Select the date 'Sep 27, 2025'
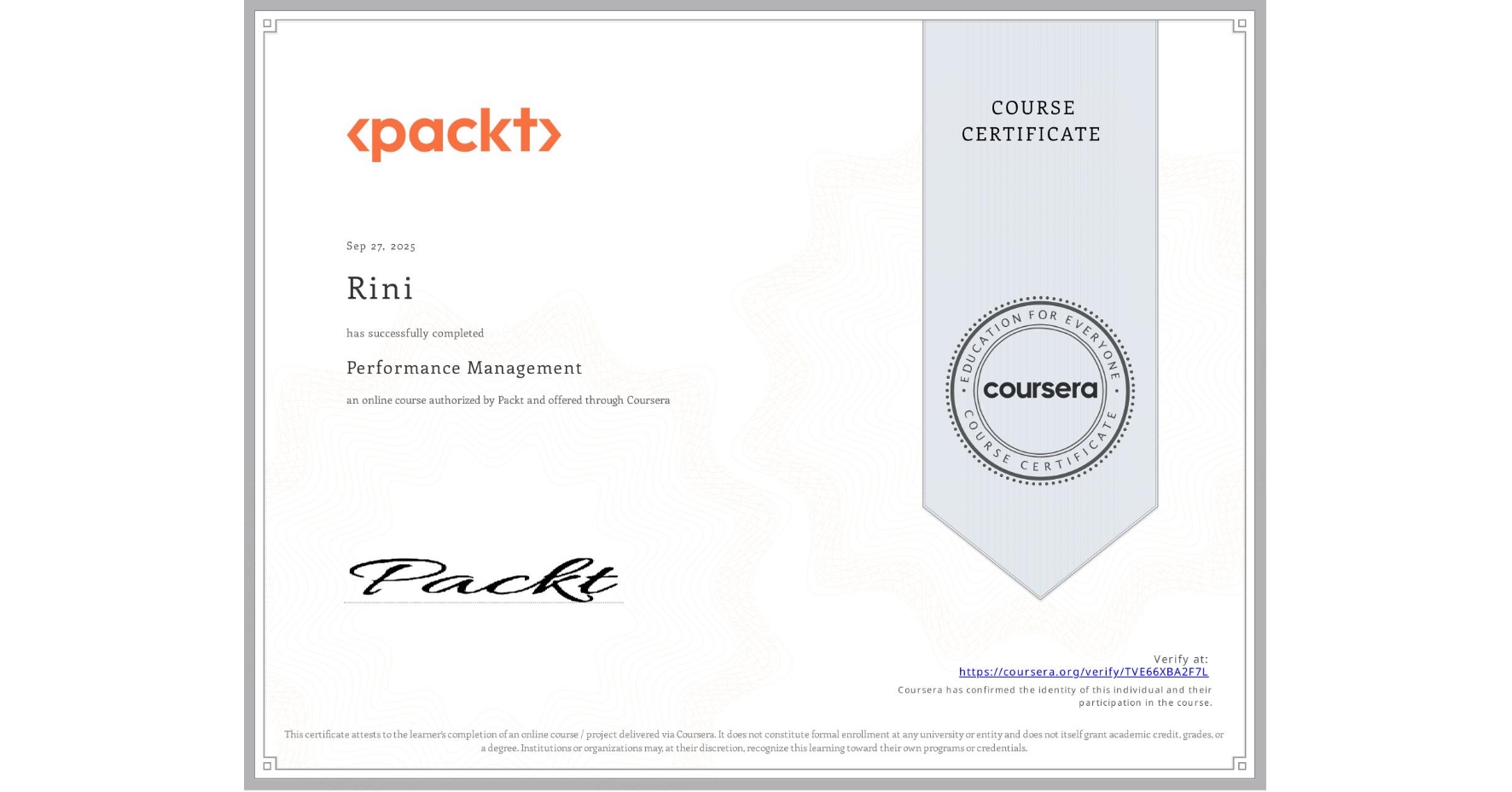Image resolution: width=1512 pixels, height=792 pixels. click(x=381, y=246)
